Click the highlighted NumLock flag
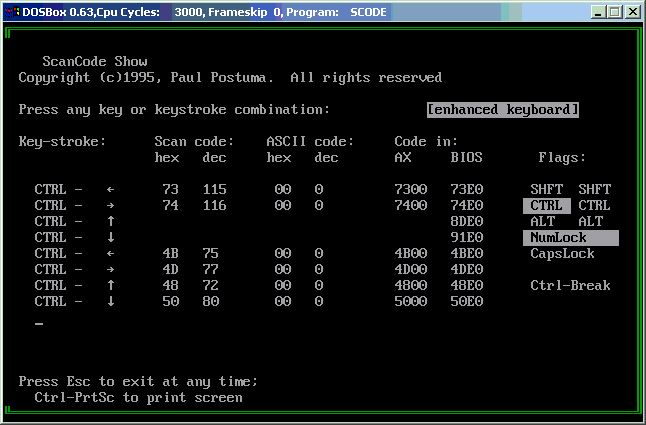 click(x=571, y=238)
